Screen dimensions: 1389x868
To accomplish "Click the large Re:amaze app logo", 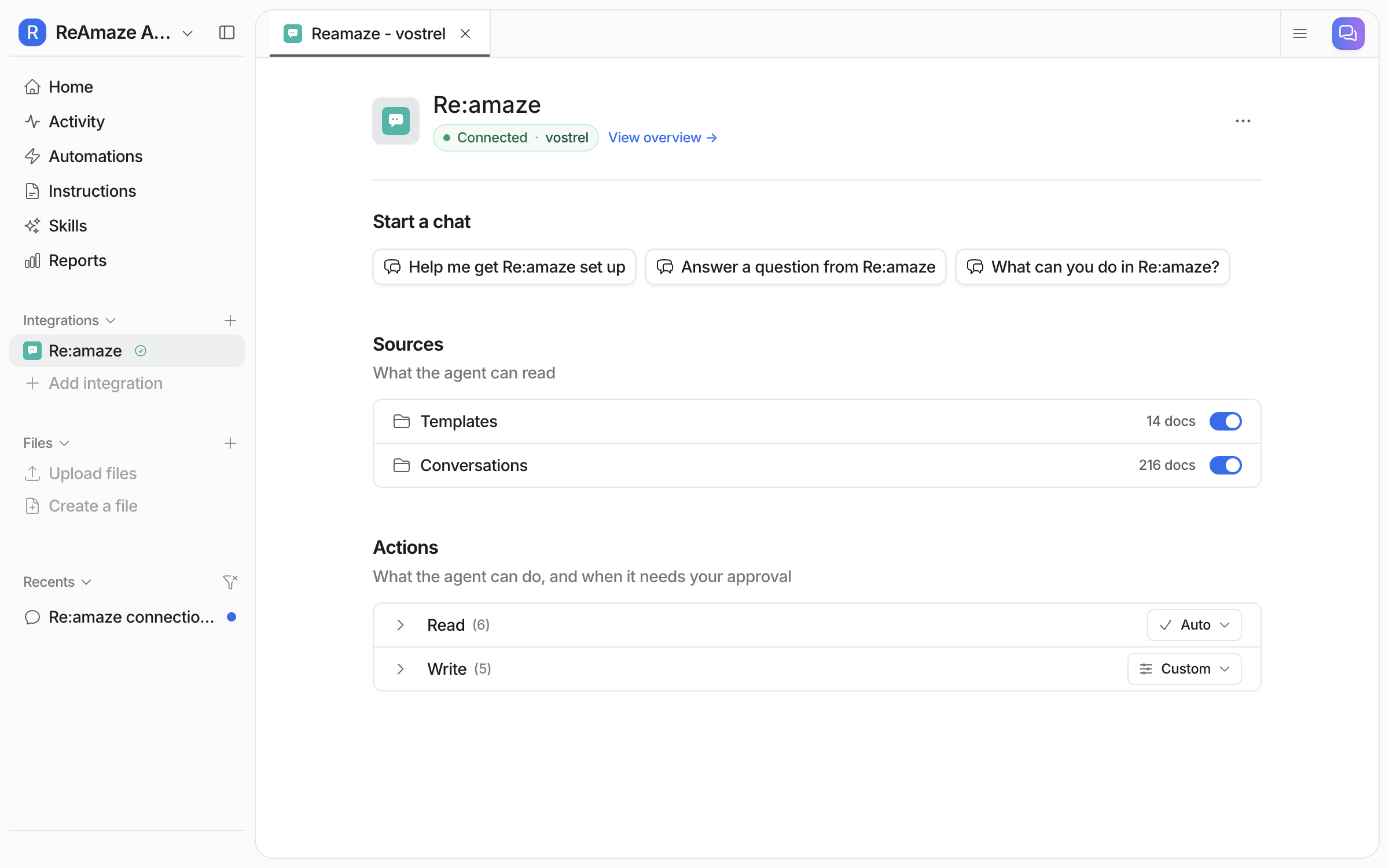I will click(396, 120).
